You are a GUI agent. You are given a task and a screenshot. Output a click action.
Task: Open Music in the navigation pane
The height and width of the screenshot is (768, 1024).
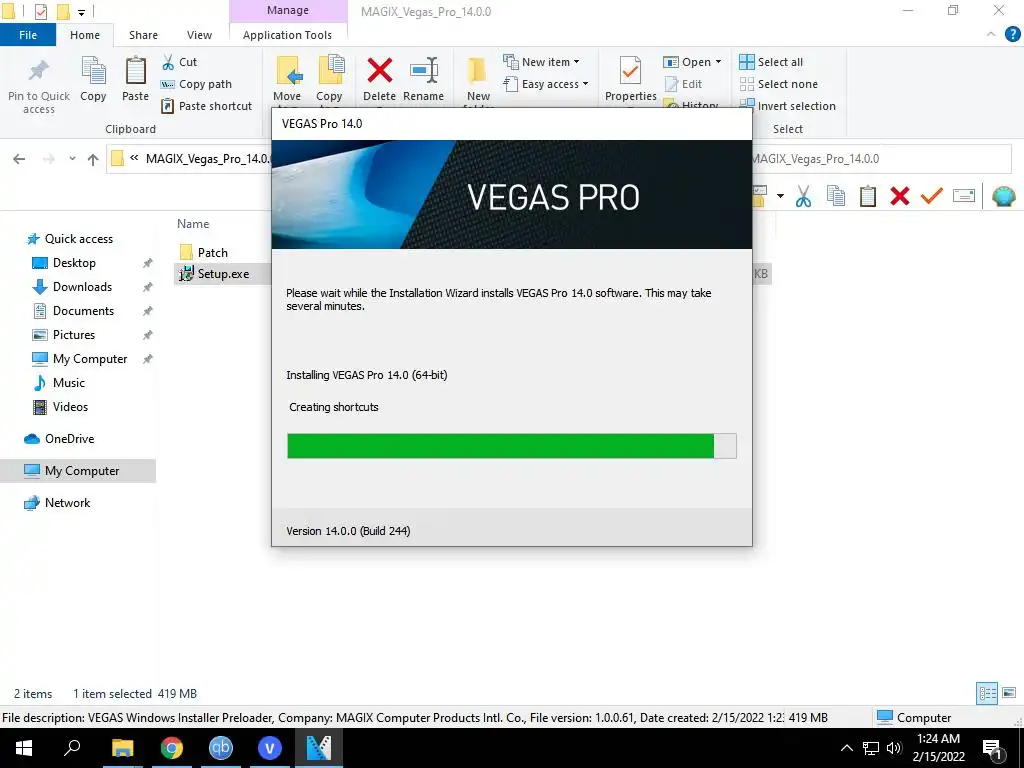coord(59,383)
